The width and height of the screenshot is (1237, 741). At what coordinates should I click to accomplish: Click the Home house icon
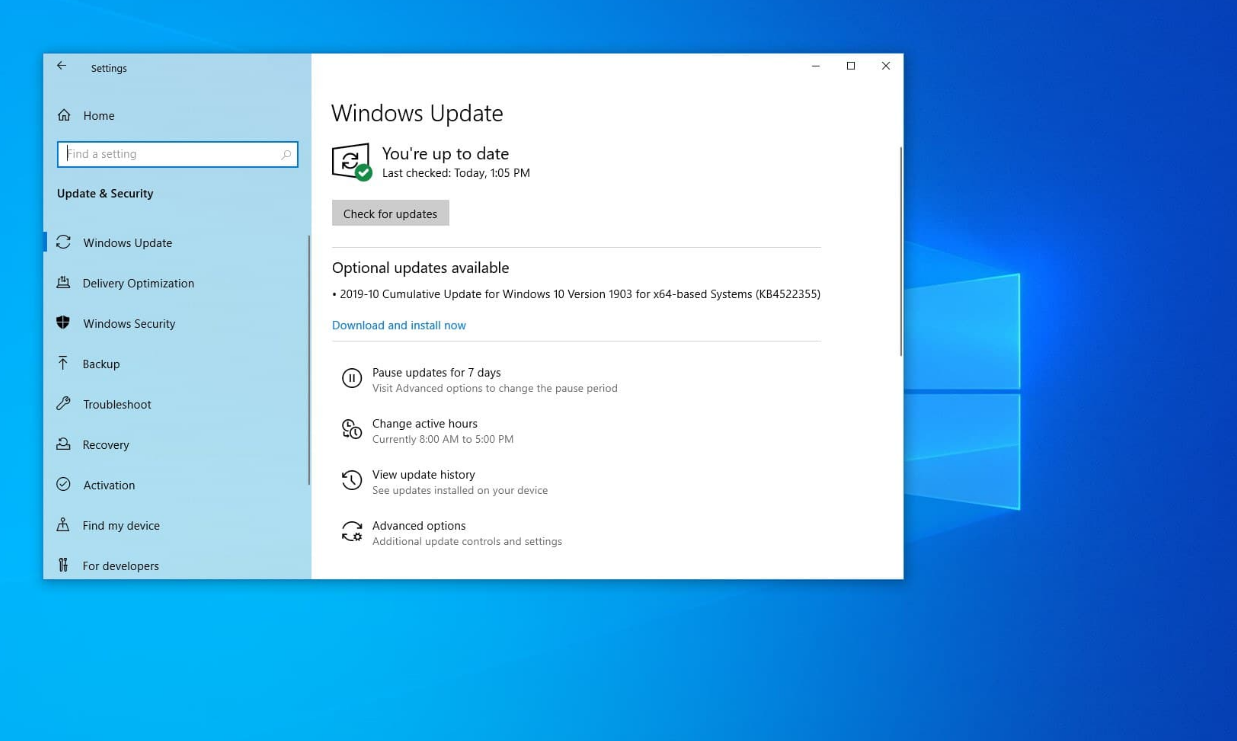(x=64, y=115)
